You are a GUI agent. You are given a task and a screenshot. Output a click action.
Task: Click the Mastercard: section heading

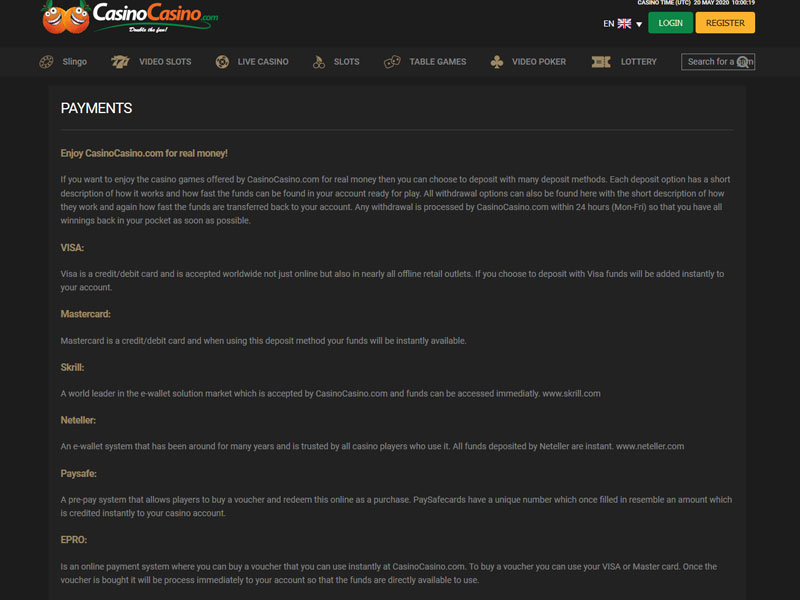[85, 314]
